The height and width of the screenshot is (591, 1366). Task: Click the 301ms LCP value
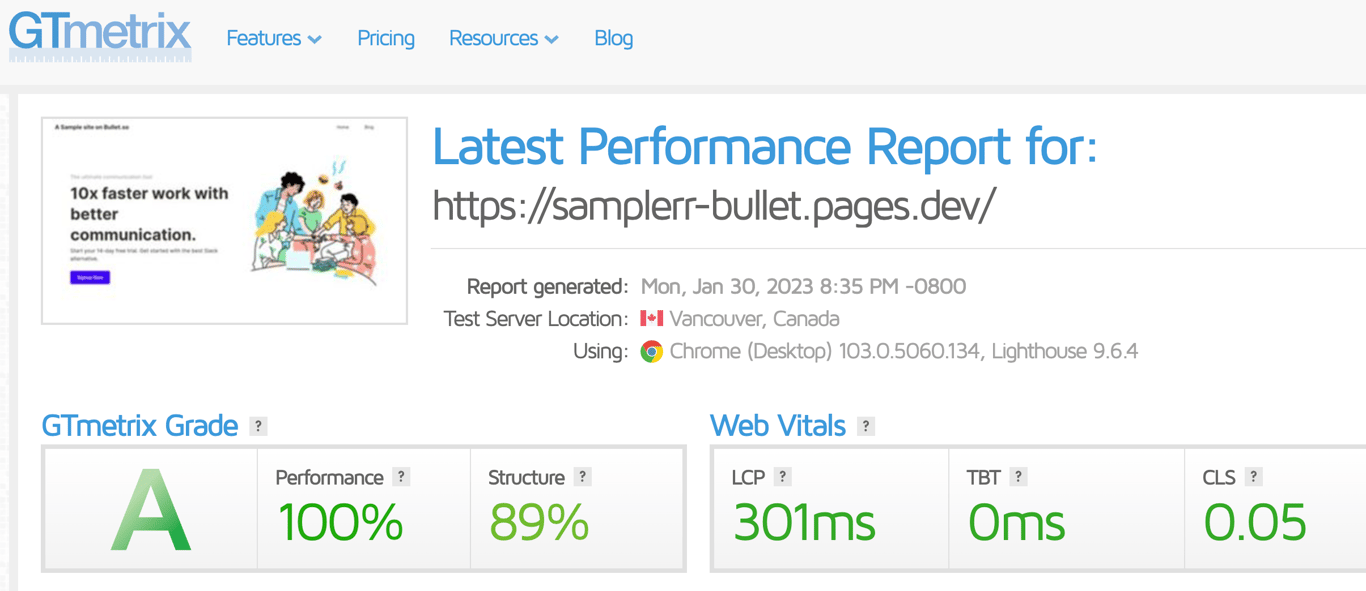(804, 522)
